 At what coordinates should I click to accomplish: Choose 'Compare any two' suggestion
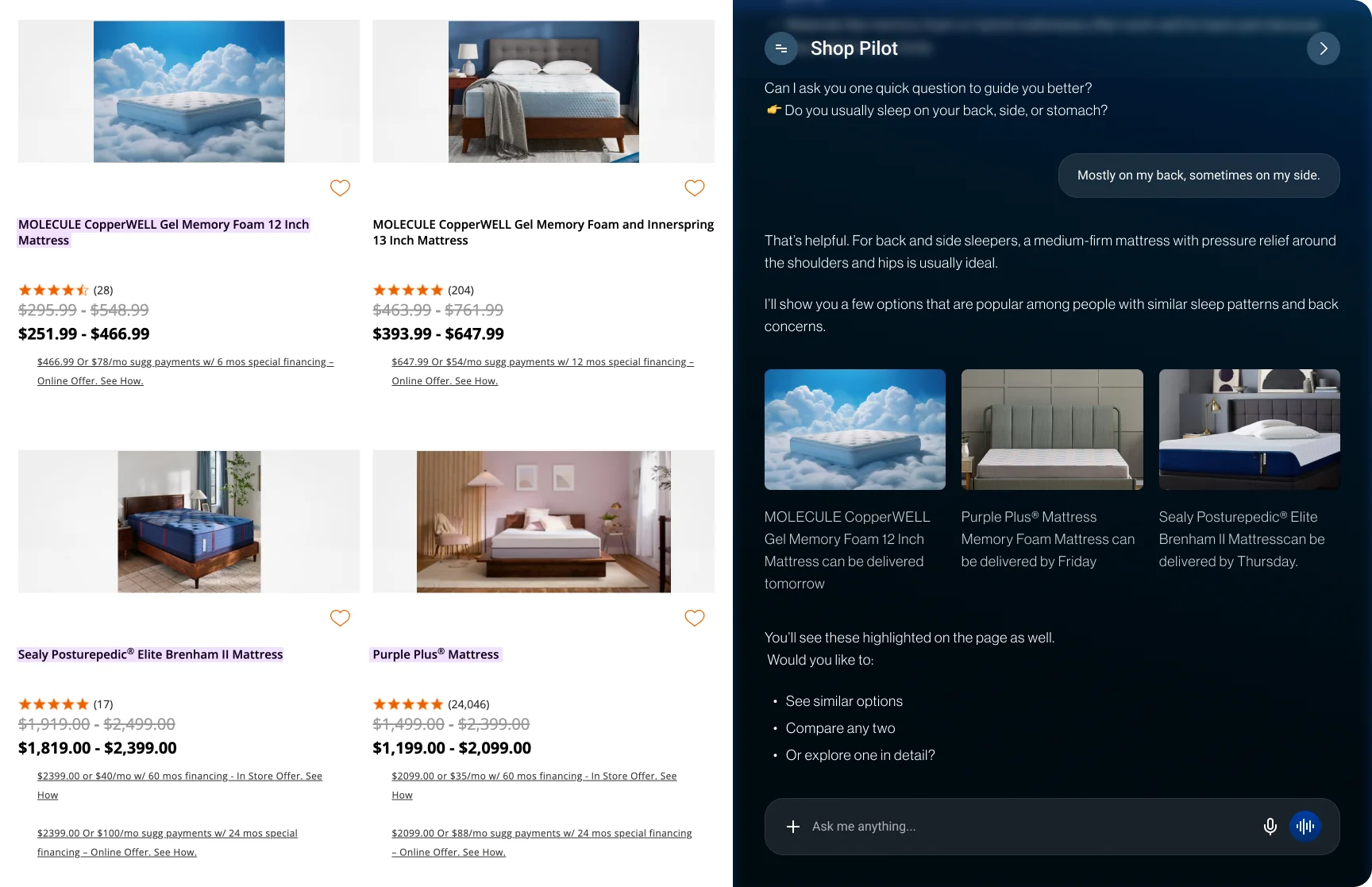coord(840,728)
